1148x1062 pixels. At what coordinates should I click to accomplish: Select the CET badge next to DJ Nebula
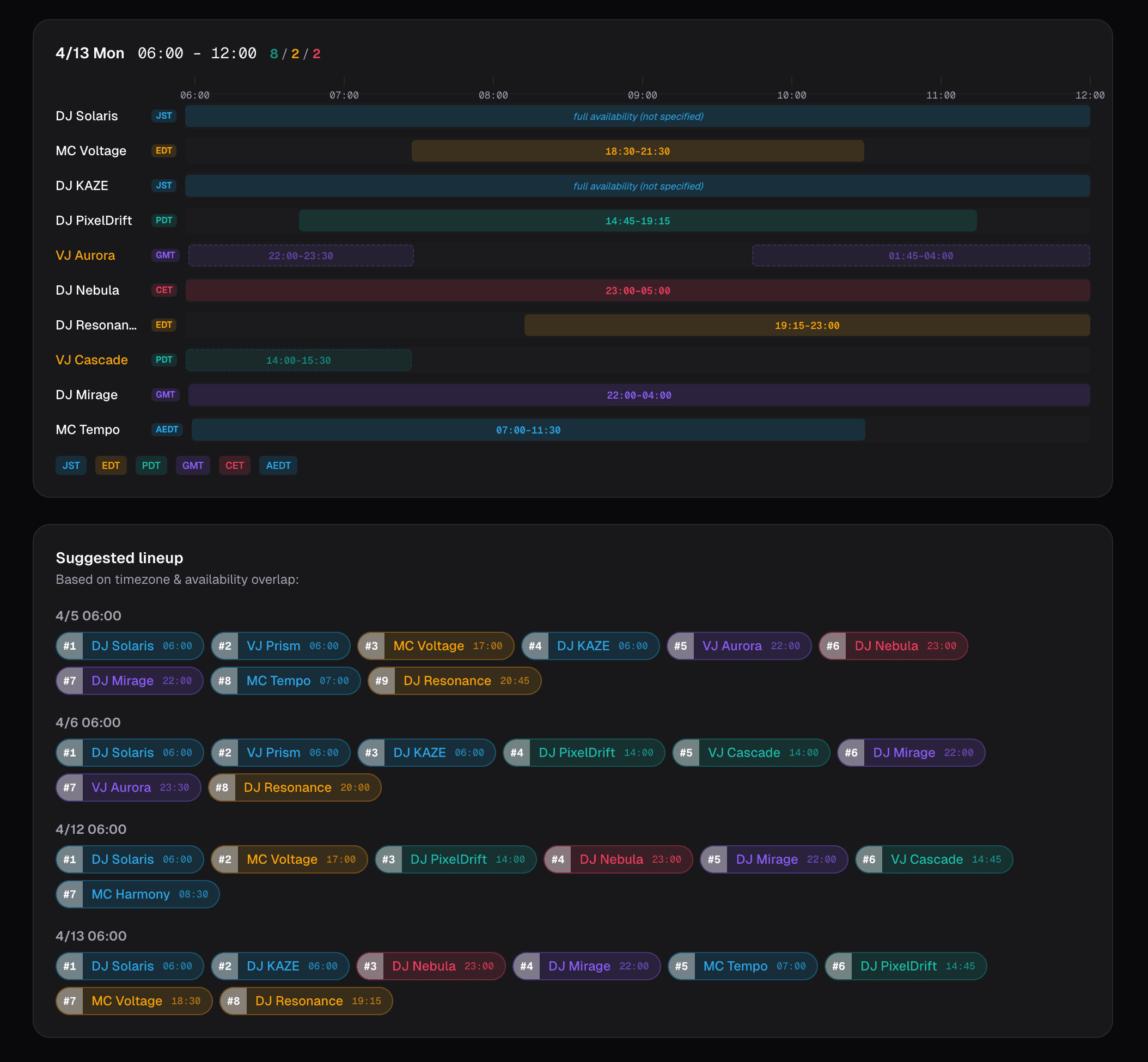(x=164, y=290)
